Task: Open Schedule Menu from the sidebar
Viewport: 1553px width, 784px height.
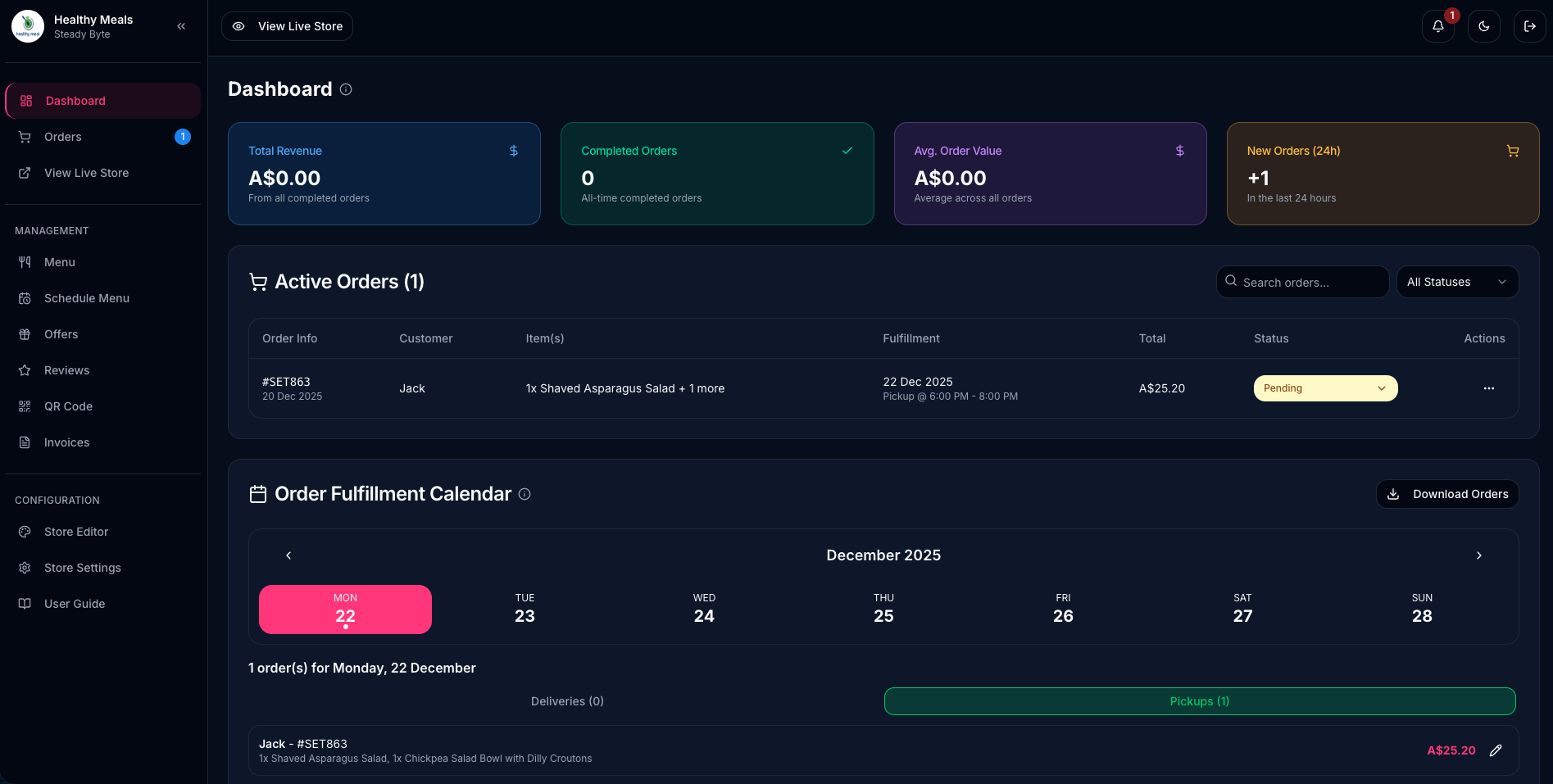Action: [86, 298]
